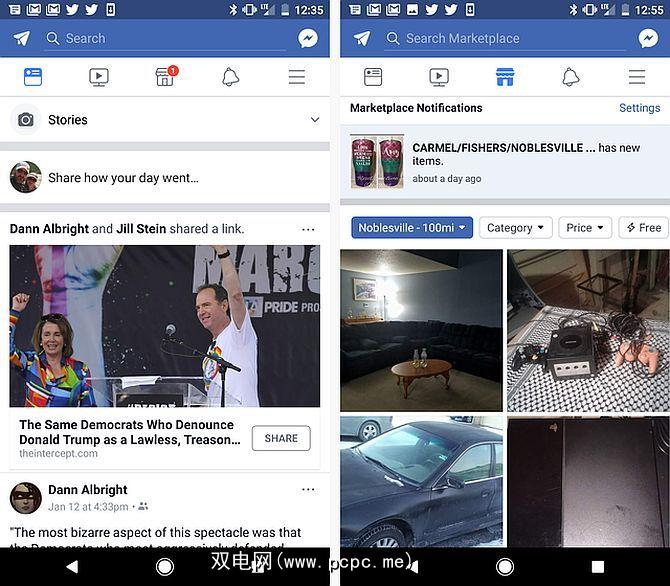Go to News Feed tab on the right screen
The image size is (670, 586).
coord(373,77)
